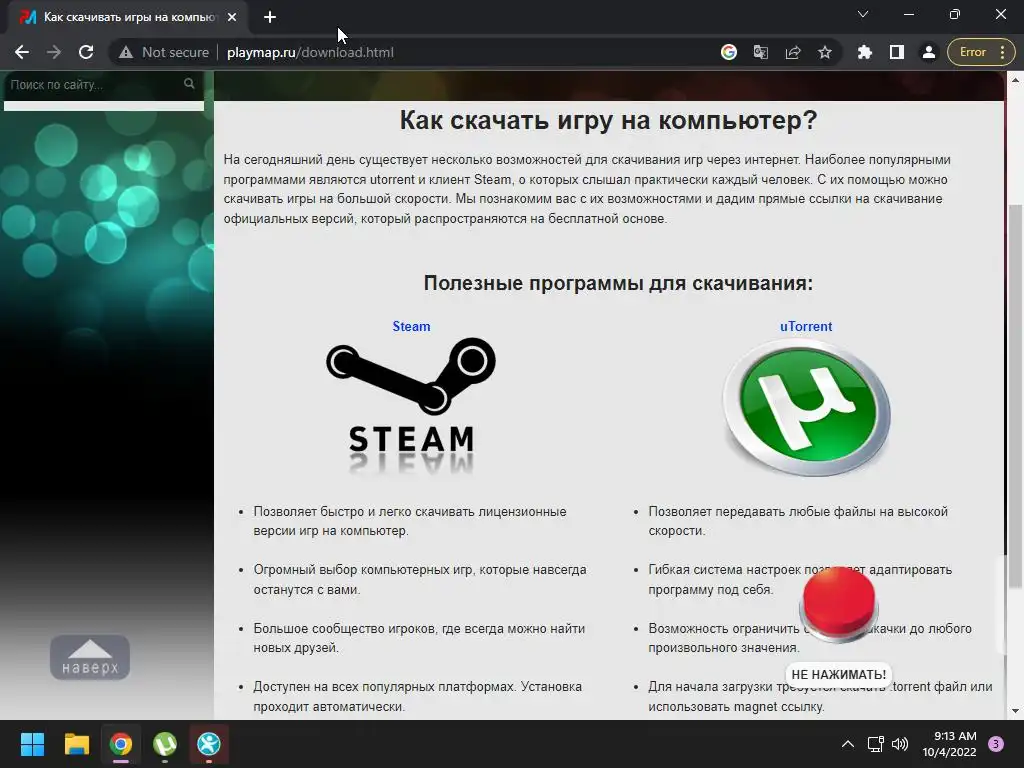Open the tab search chevron
The width and height of the screenshot is (1024, 768).
click(863, 14)
